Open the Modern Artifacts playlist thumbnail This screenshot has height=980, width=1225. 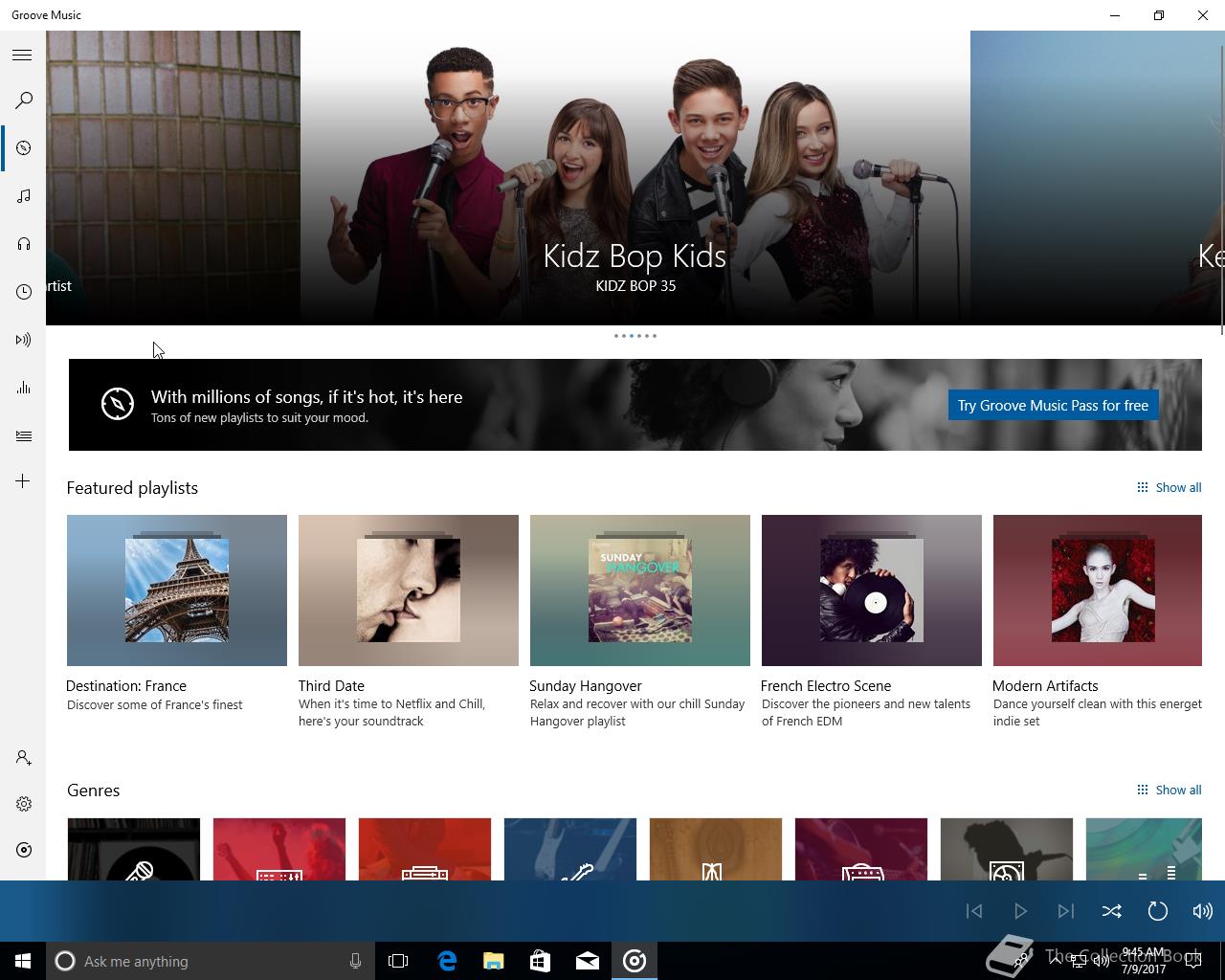coord(1098,590)
